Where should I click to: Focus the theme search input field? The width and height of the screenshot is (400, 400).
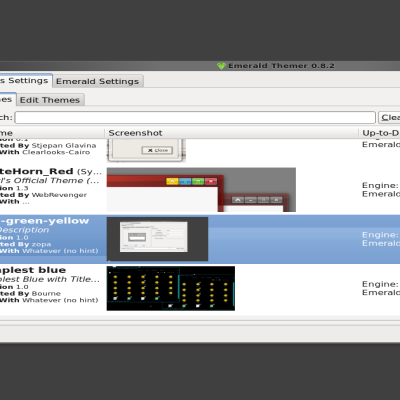(195, 117)
